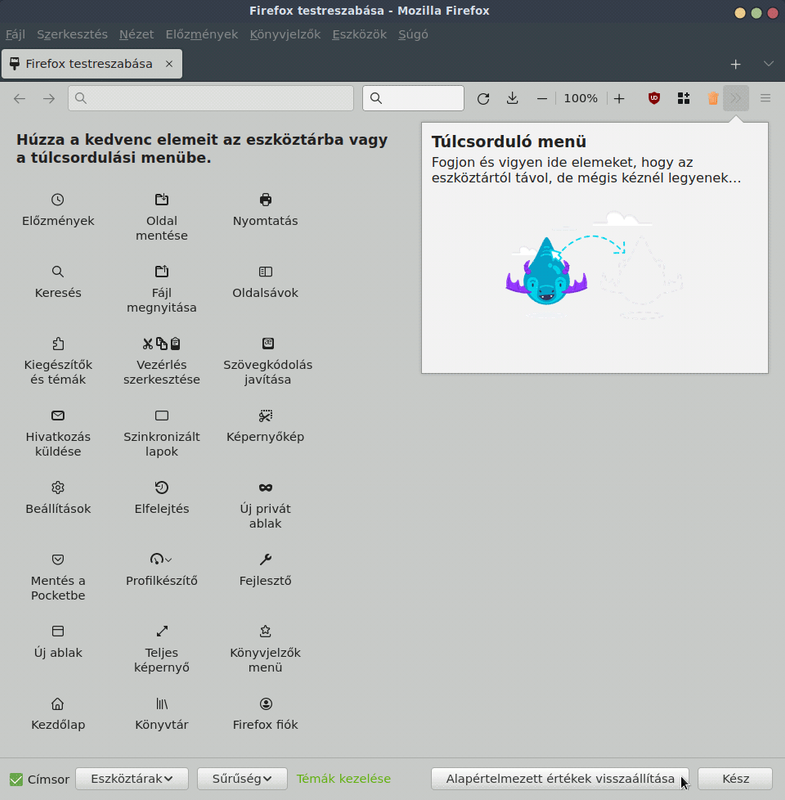
Task: Click the Firefox fiók account icon
Action: click(x=265, y=704)
